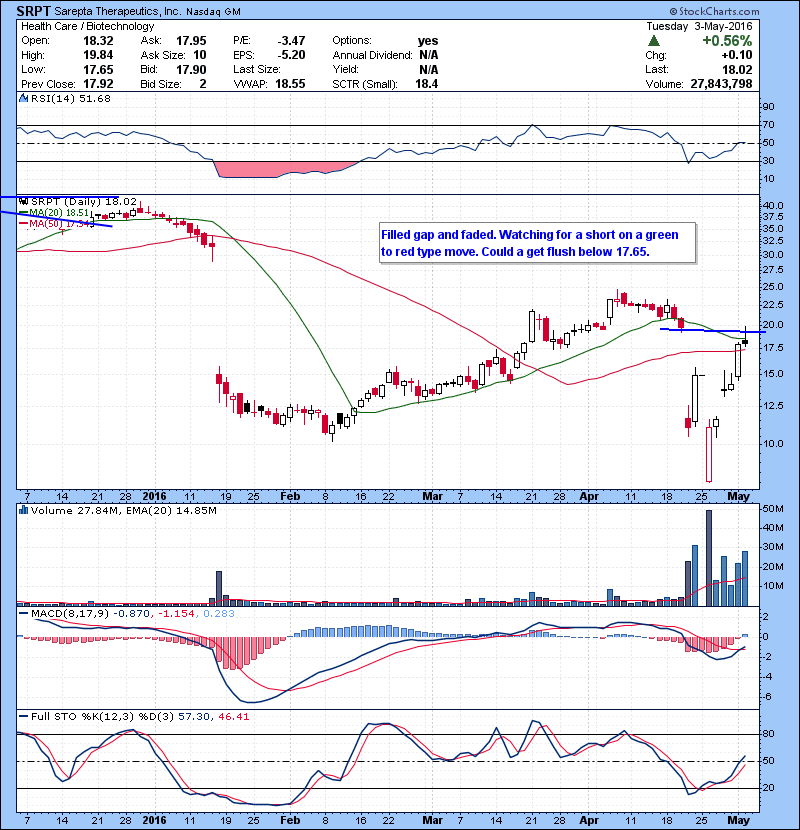Screen dimensions: 800x830
Task: Click the 80 label on the stochastic axis
Action: pos(768,734)
